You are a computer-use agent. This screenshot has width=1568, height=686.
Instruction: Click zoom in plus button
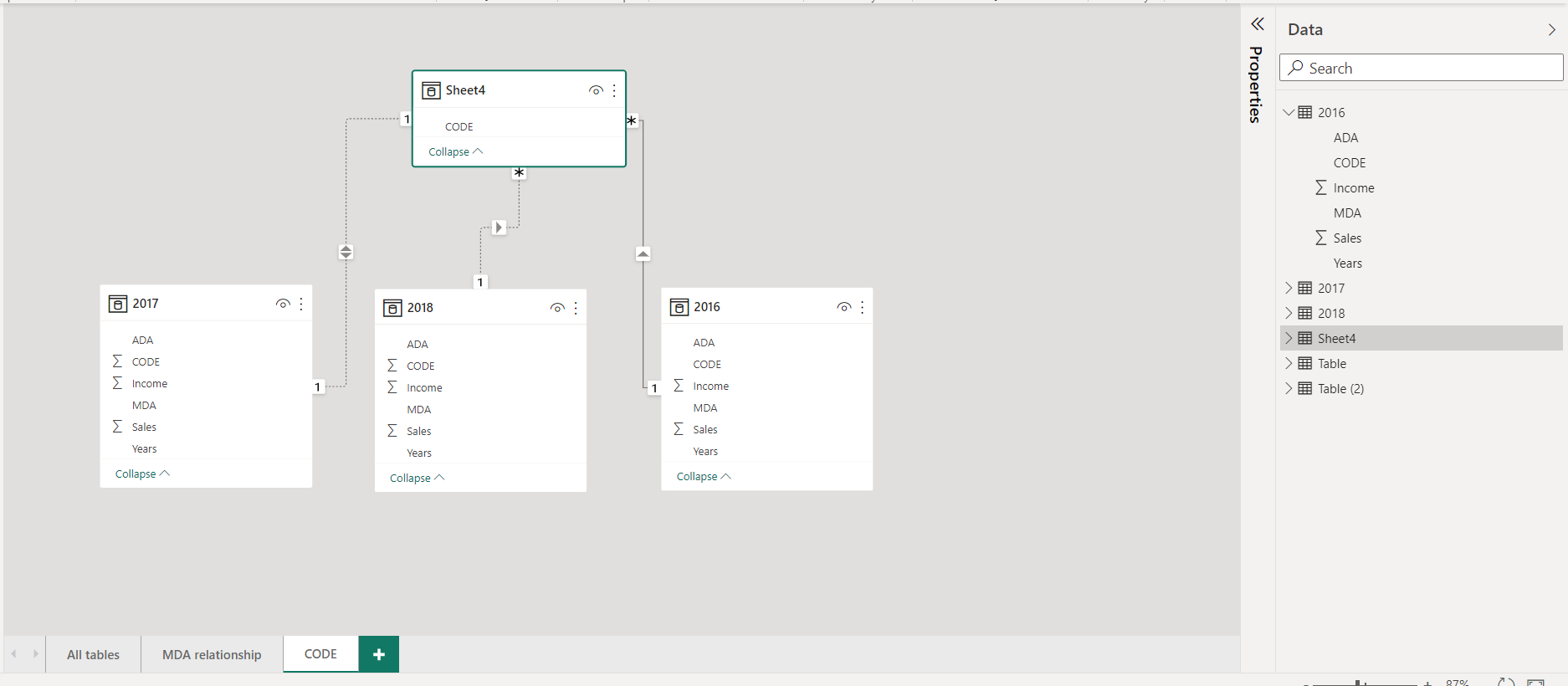1427,683
